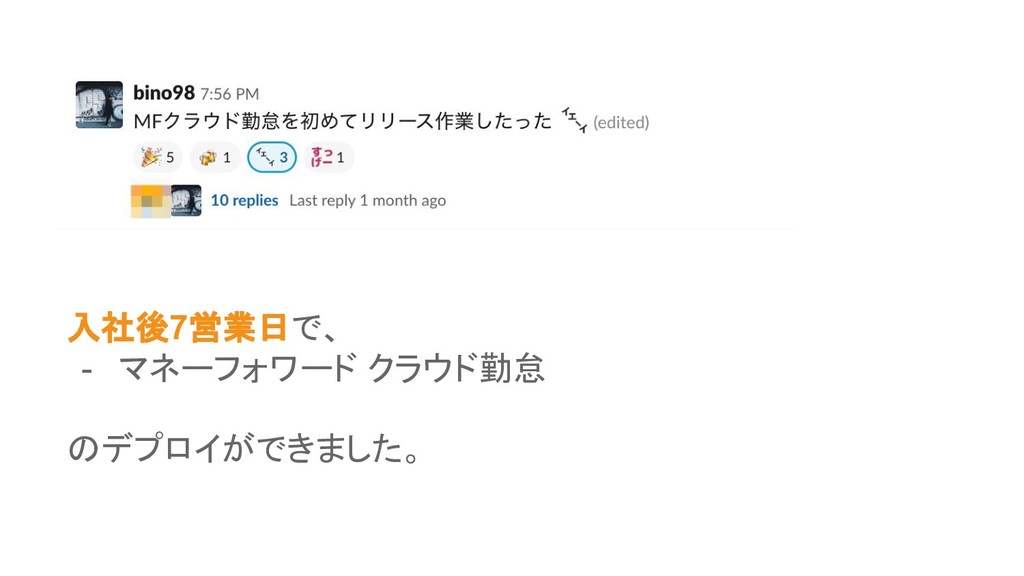Add to the clinking beers reaction
Image resolution: width=1024 pixels, height=576 pixels.
pos(215,157)
